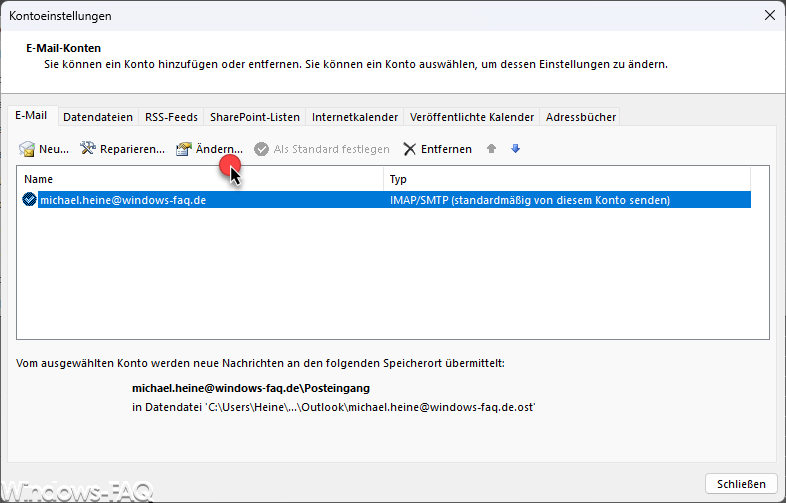Click IMAP/SMTP type cell text
Image resolution: width=786 pixels, height=503 pixels.
[x=530, y=200]
